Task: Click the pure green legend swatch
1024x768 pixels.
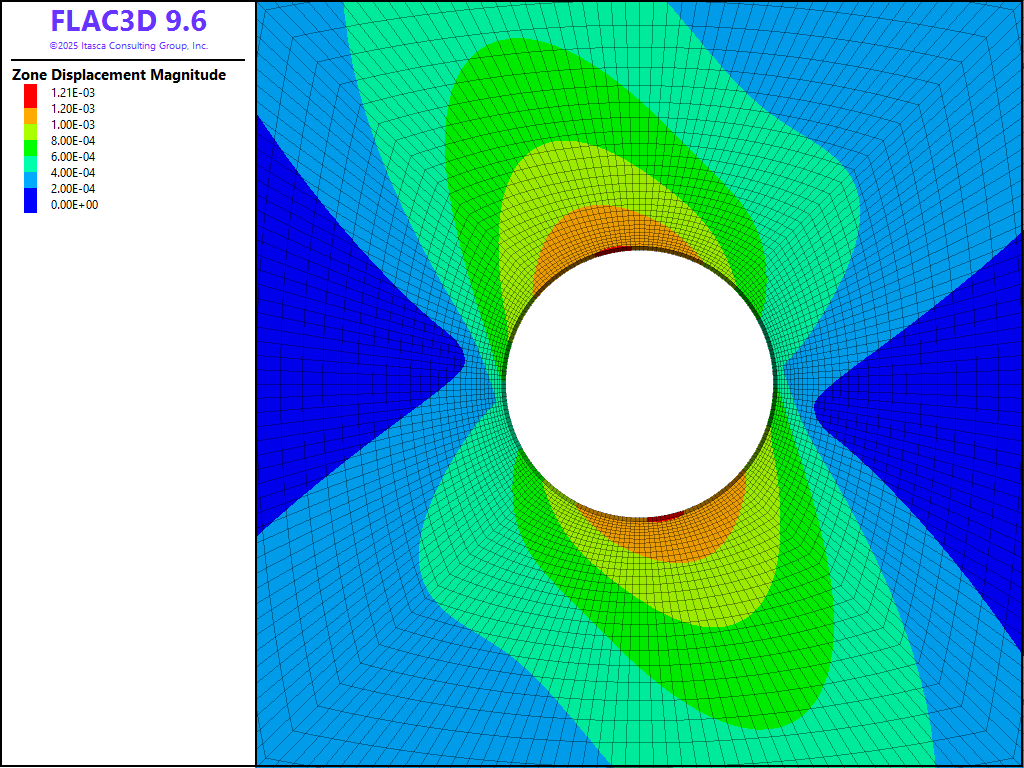Action: point(30,147)
